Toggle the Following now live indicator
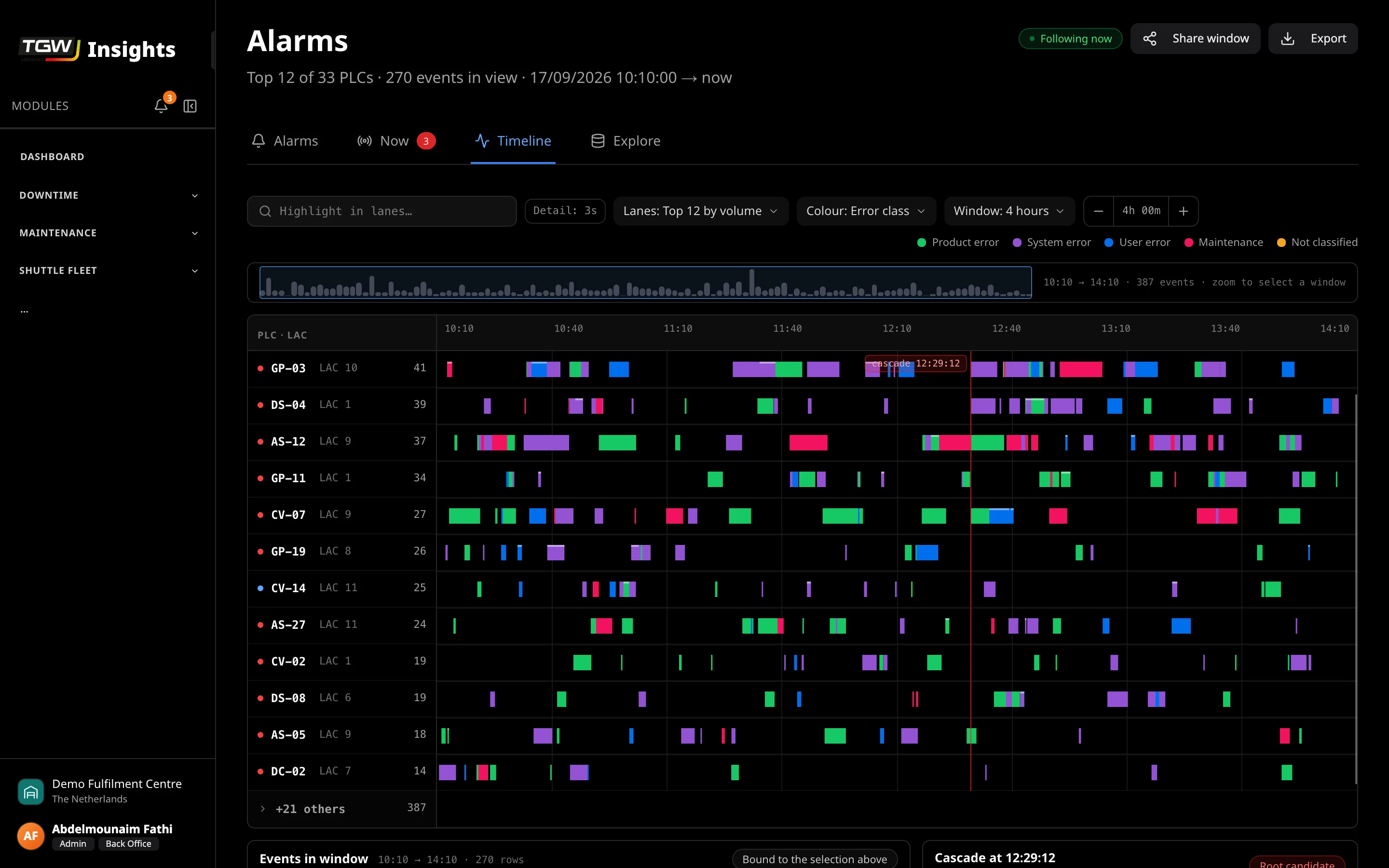This screenshot has width=1389, height=868. 1071,39
